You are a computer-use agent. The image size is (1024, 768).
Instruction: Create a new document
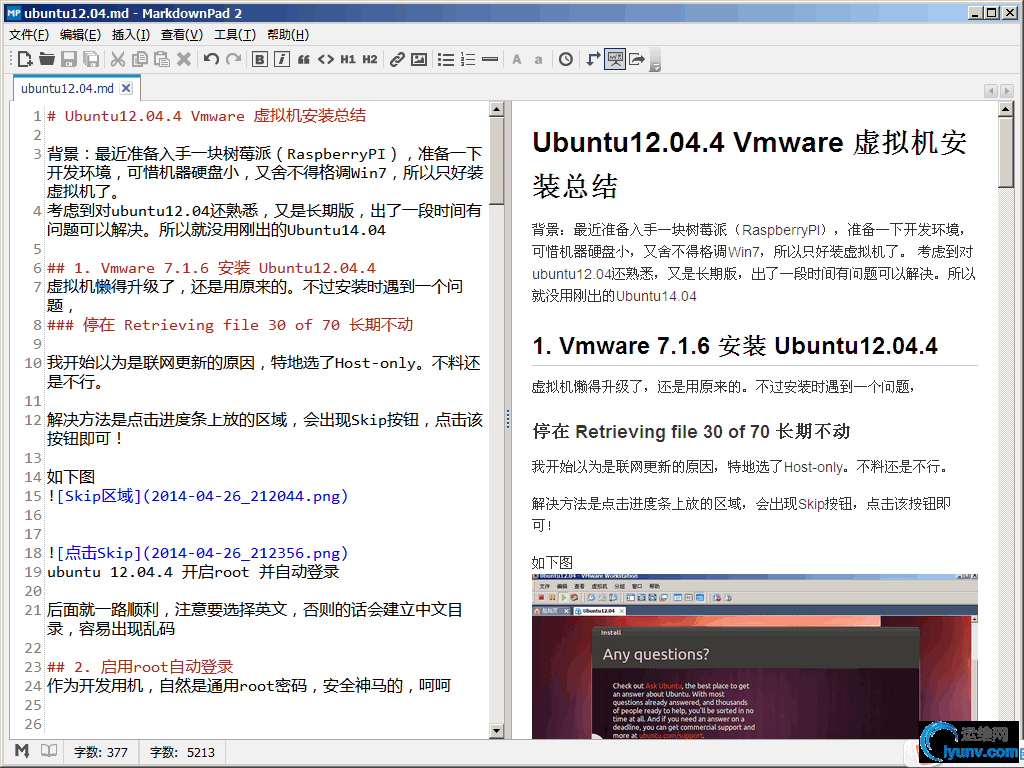[25, 59]
